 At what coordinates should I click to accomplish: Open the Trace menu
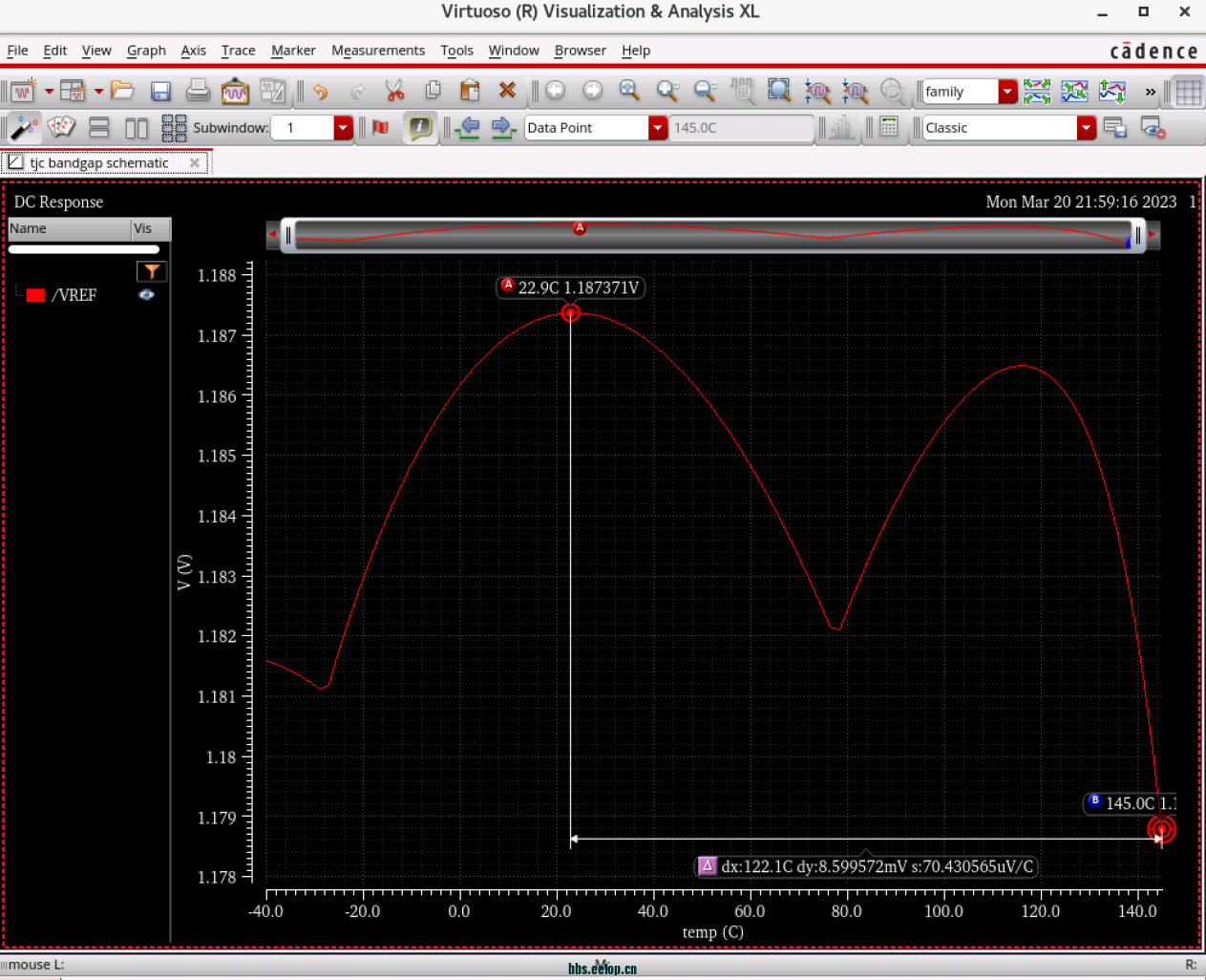[x=239, y=51]
